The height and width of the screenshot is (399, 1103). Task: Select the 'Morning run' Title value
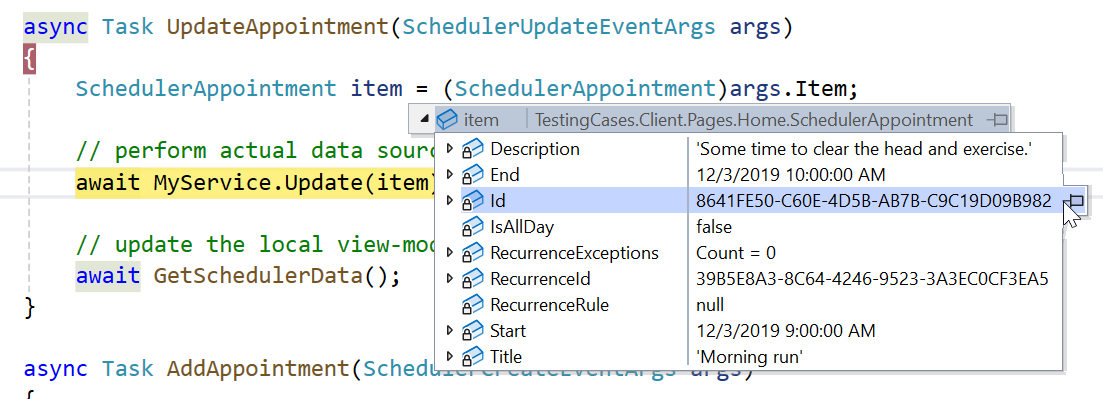pyautogui.click(x=748, y=357)
